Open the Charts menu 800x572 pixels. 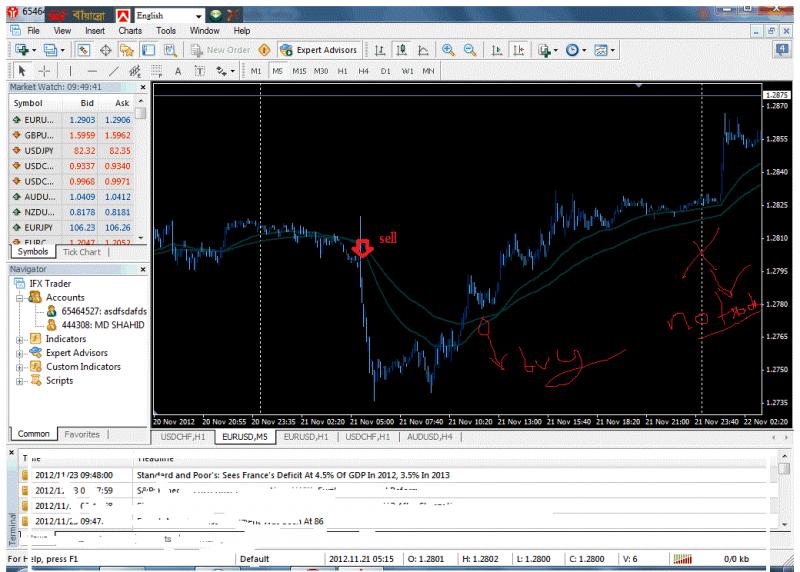coord(130,31)
